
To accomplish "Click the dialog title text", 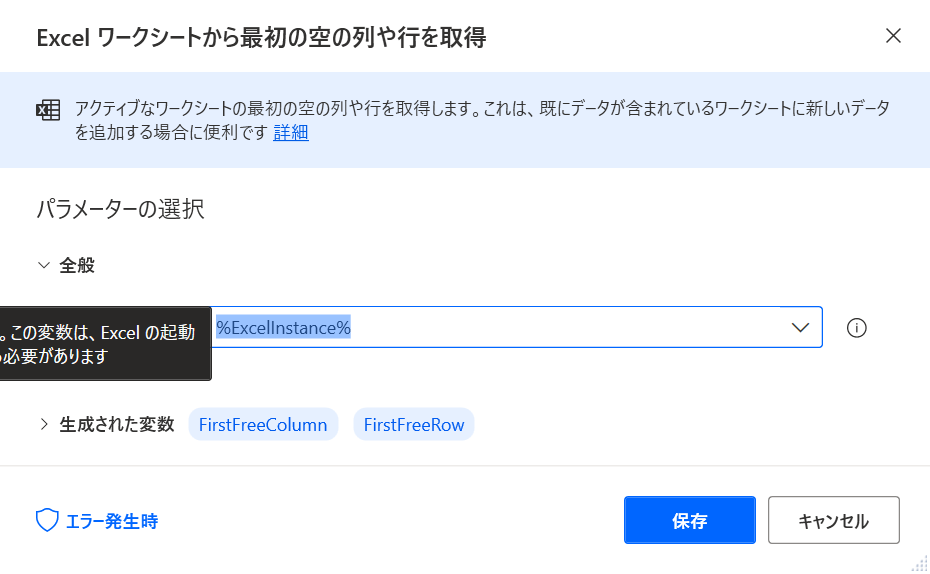I will coord(262,38).
